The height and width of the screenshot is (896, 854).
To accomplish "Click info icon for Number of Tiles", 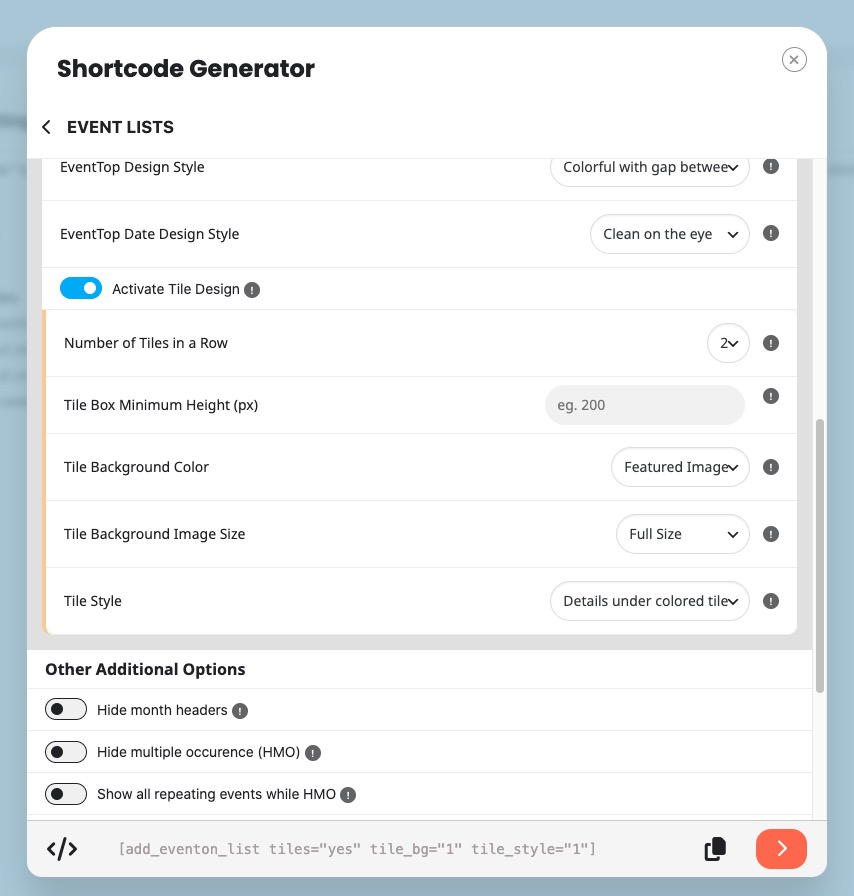I will pos(771,343).
